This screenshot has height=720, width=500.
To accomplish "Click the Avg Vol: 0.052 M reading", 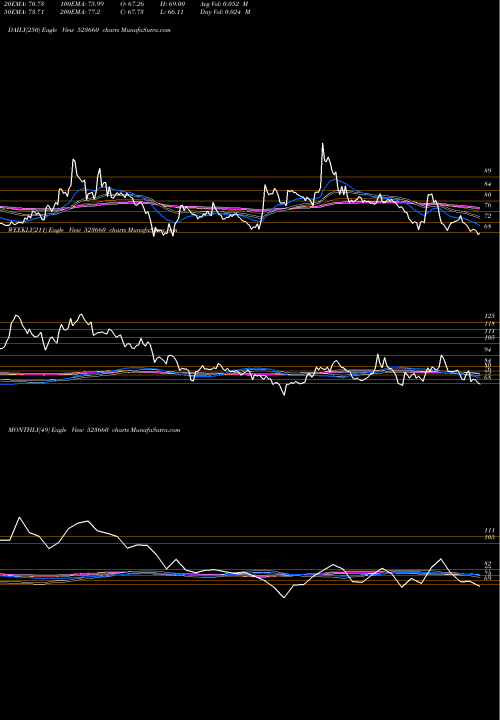I will tap(224, 4).
